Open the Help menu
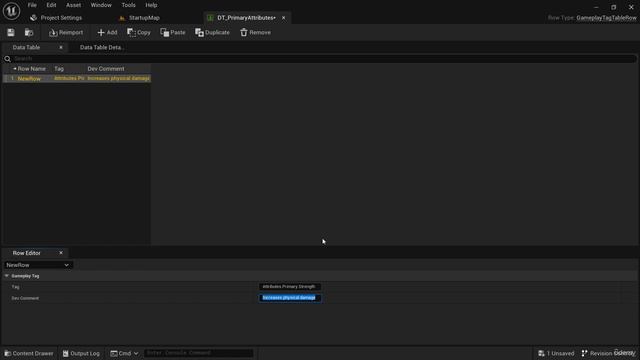 tap(151, 5)
